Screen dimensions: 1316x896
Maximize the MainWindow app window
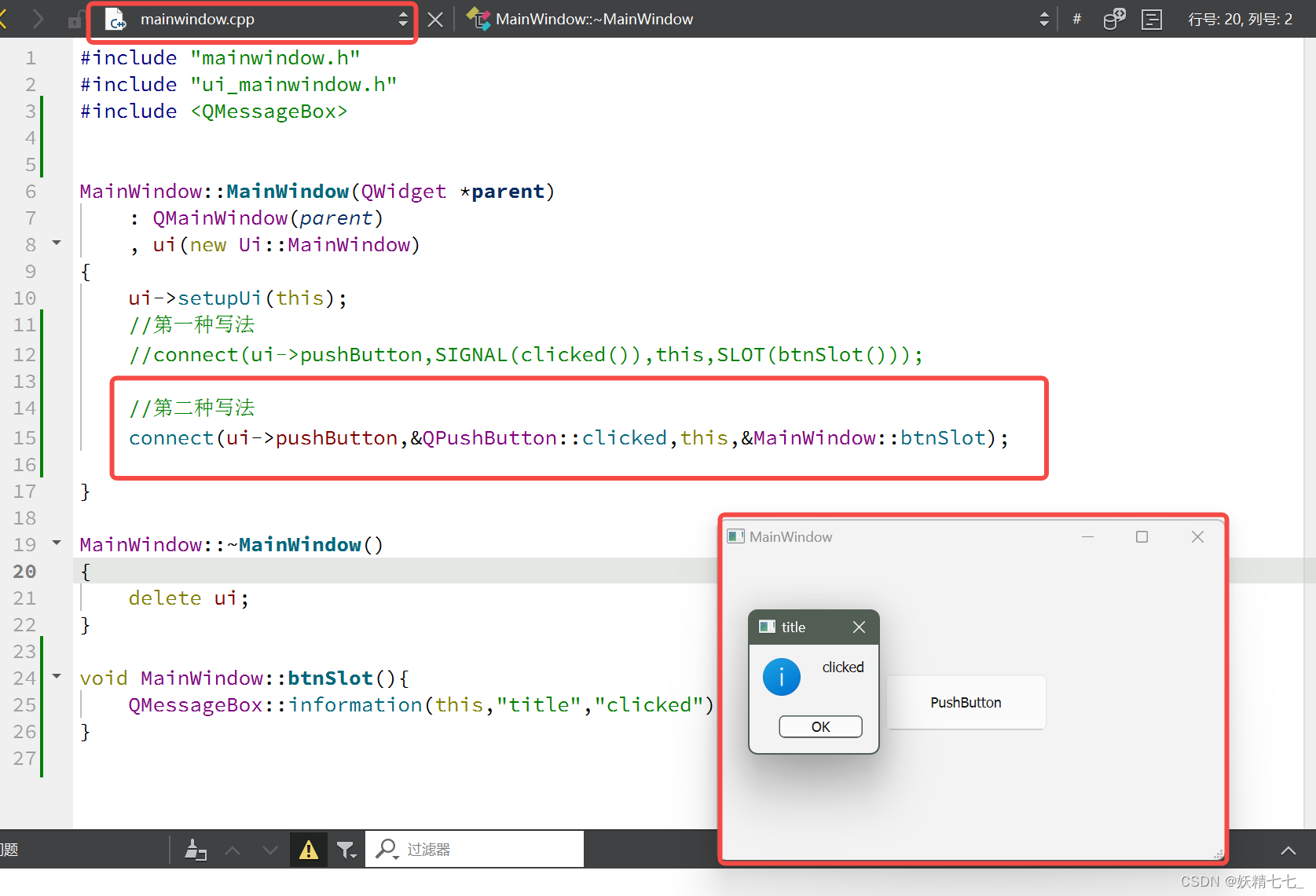[1142, 536]
